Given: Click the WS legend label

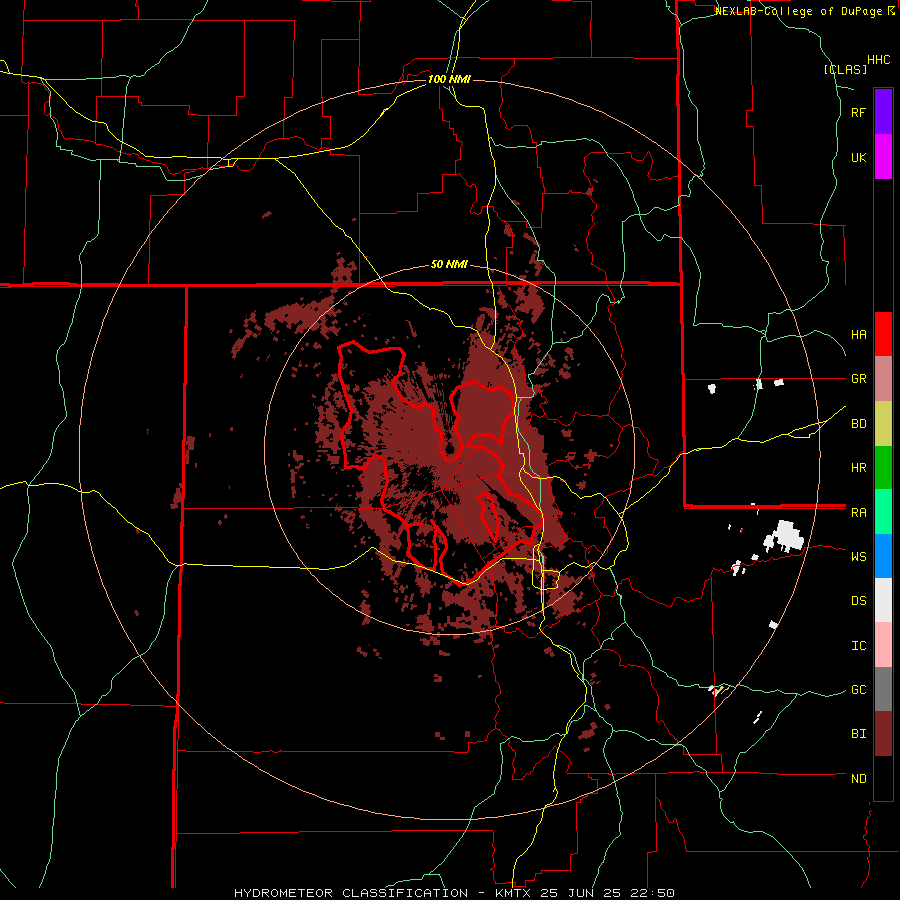Looking at the screenshot, I should pos(858,557).
